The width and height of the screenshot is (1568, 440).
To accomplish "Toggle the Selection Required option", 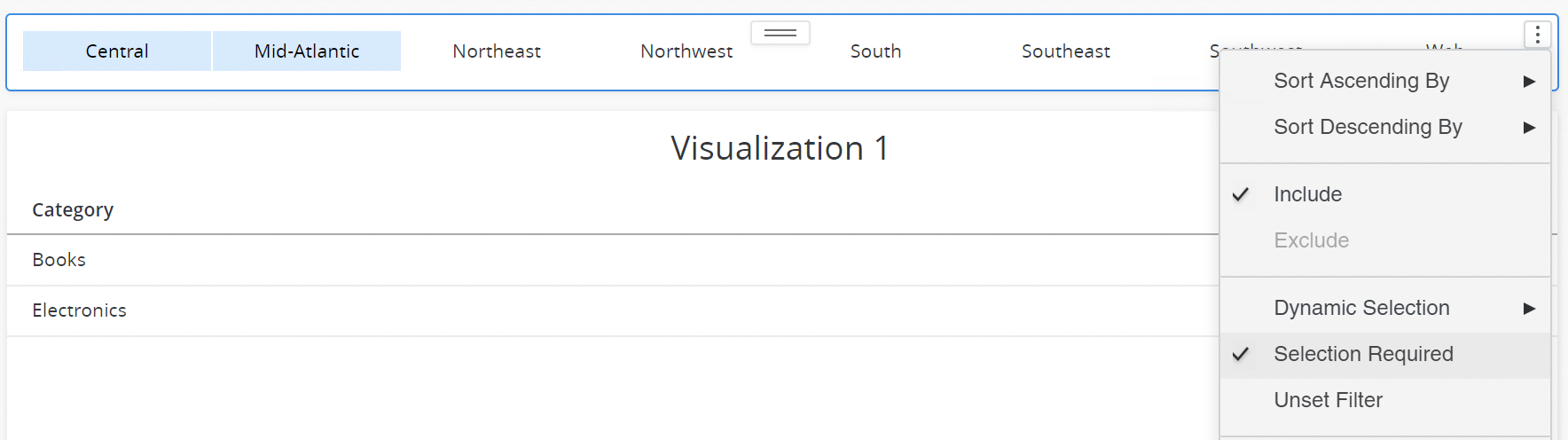I will [1363, 354].
